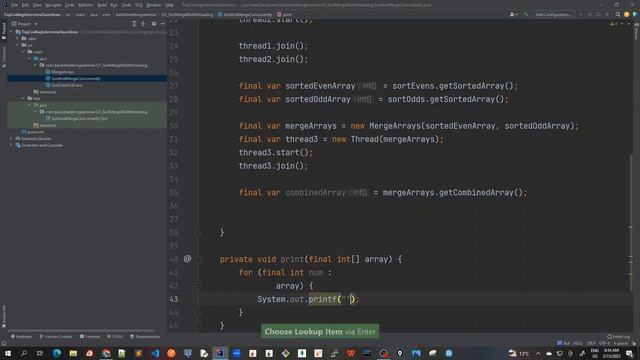Open the TODO tool window
The image size is (640, 360).
(115, 337)
